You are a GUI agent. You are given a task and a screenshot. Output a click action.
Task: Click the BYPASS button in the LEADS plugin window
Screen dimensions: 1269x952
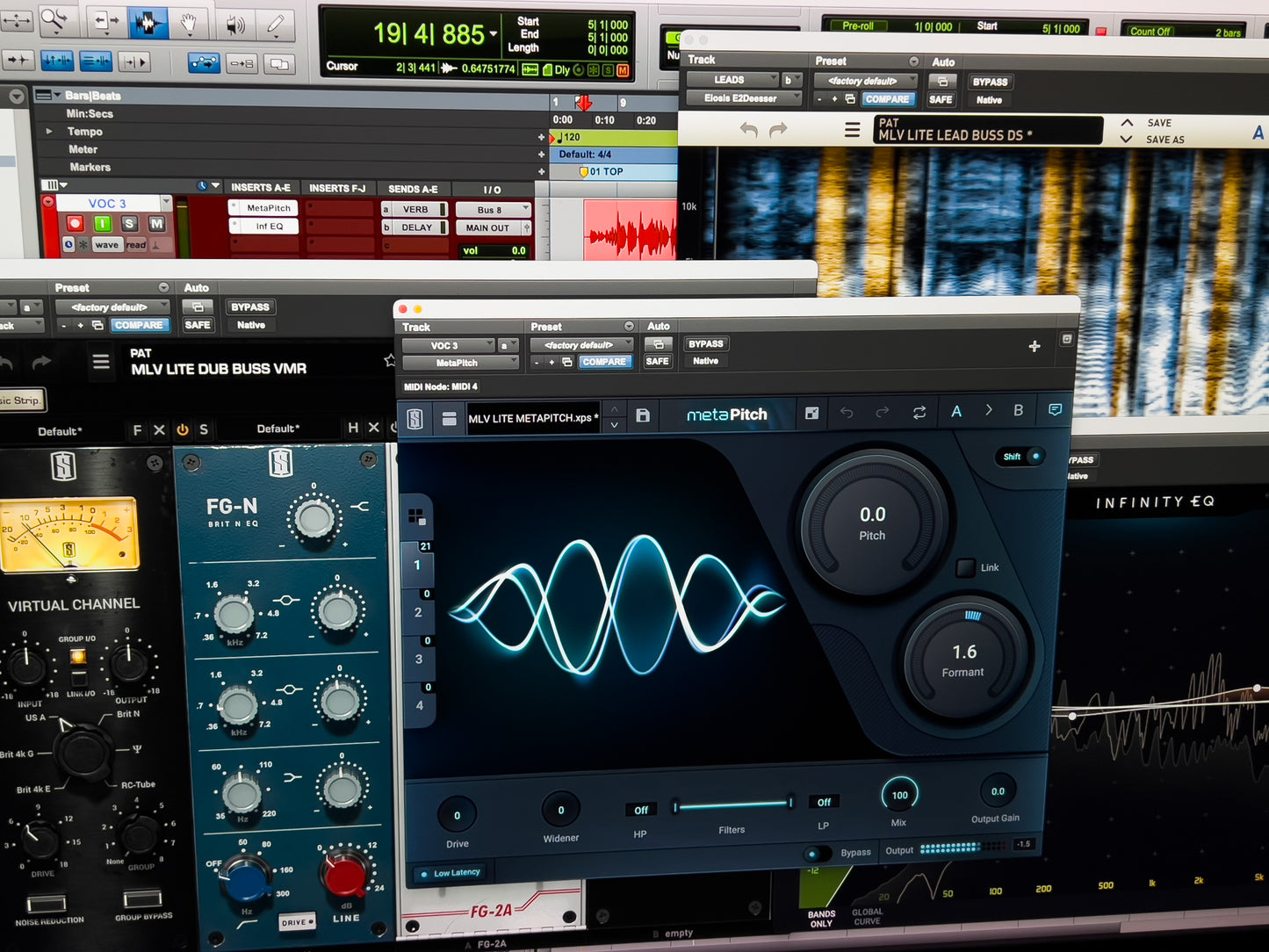pos(990,82)
